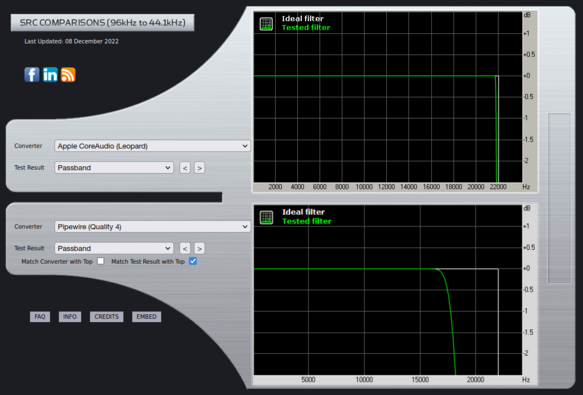Go to next test result for bottom converter
This screenshot has width=583, height=395.
pyautogui.click(x=199, y=248)
